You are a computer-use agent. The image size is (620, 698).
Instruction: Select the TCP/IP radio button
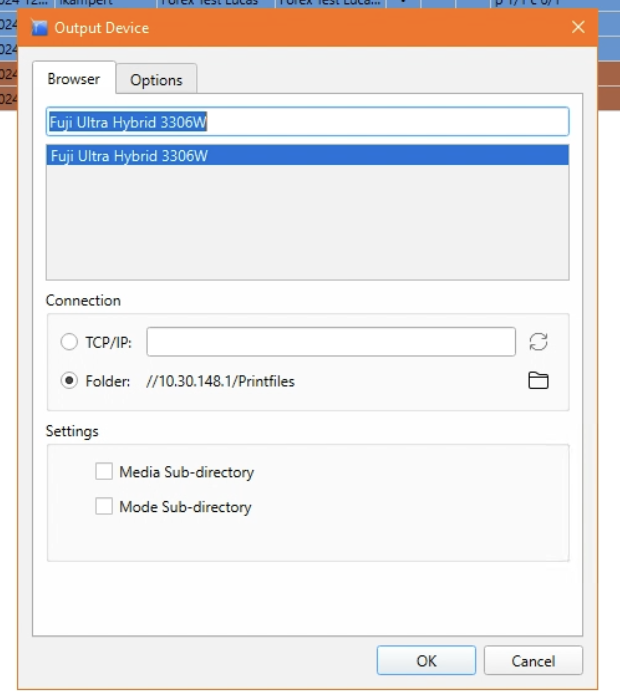(x=69, y=342)
